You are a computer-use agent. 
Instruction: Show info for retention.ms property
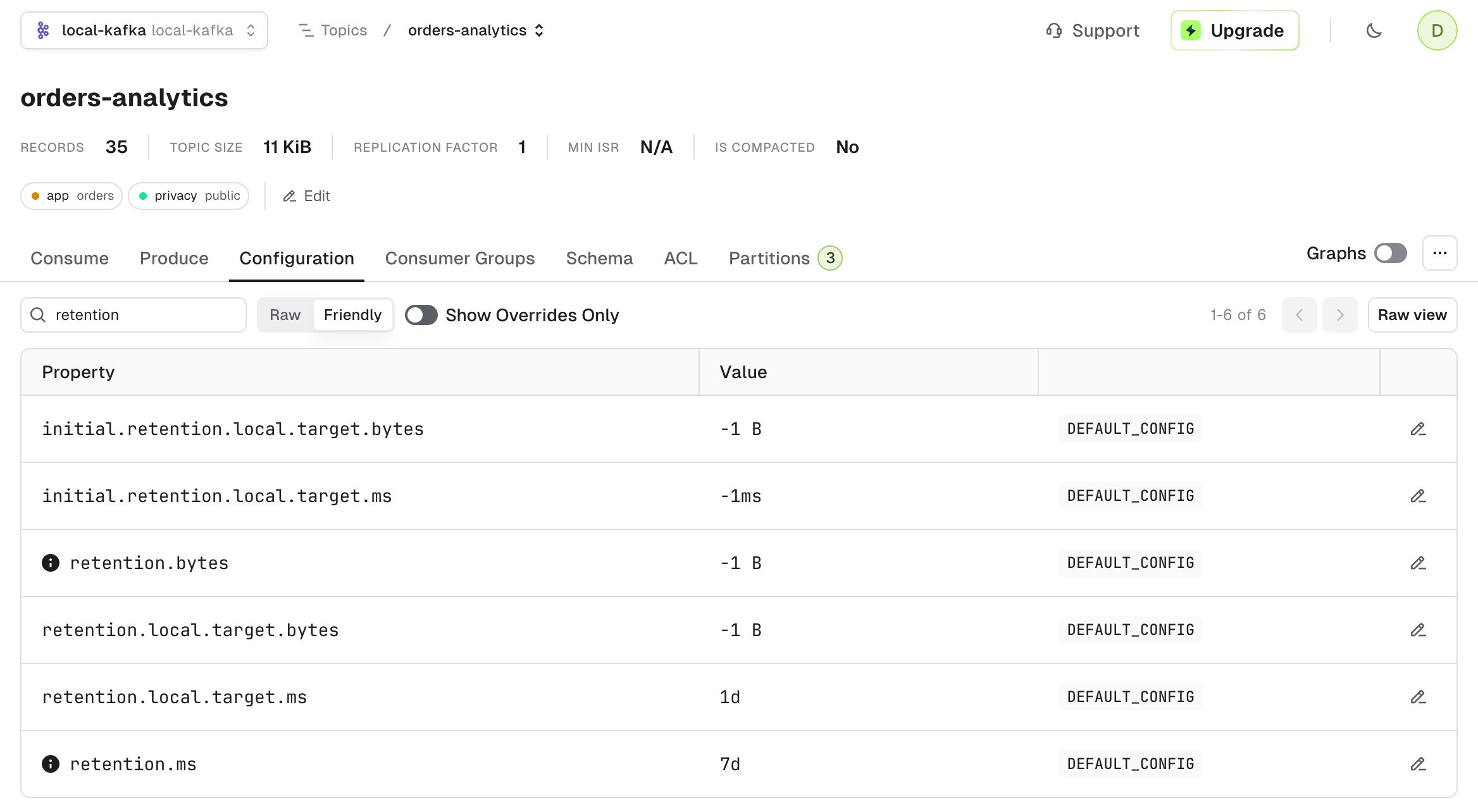51,764
